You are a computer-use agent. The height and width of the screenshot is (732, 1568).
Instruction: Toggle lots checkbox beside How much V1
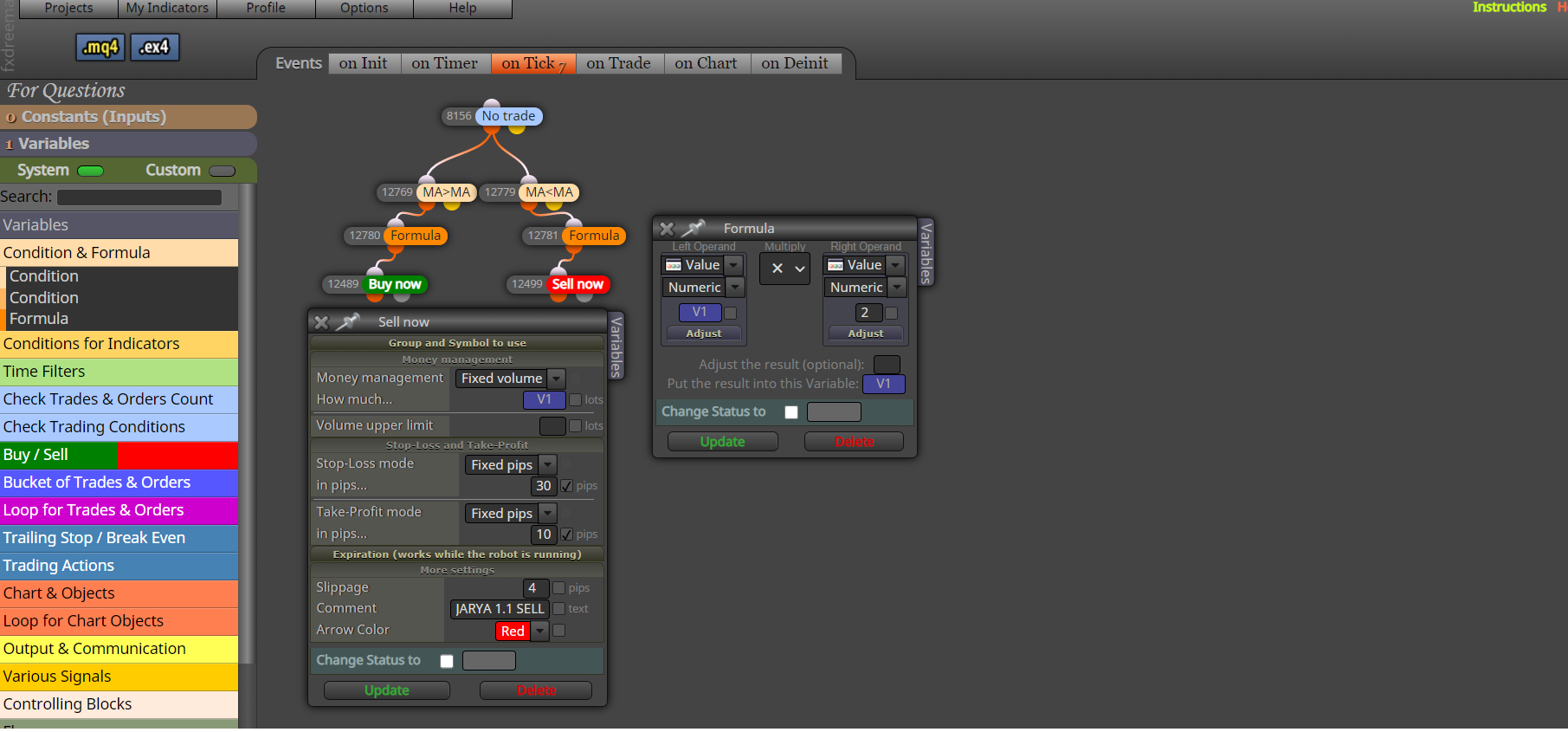[x=575, y=399]
